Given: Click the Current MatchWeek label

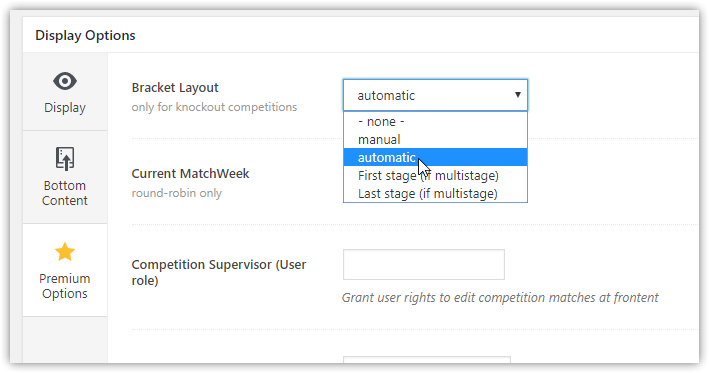Looking at the screenshot, I should [x=190, y=174].
